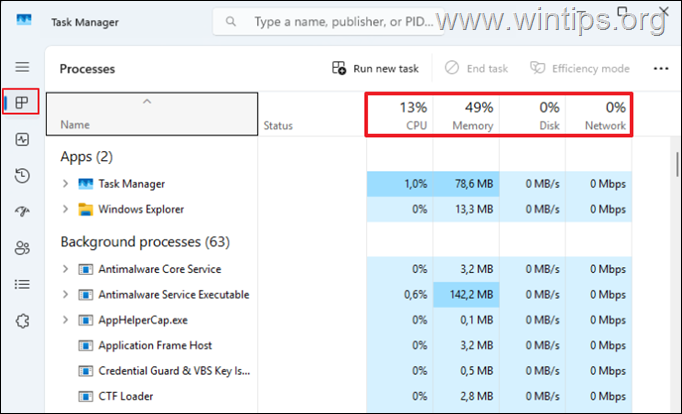Click the Task Manager title text
The height and width of the screenshot is (414, 682).
85,22
